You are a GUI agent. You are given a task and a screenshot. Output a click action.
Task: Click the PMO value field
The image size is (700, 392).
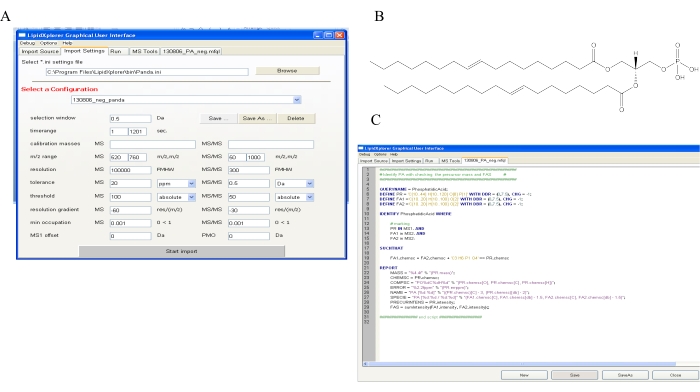(249, 236)
